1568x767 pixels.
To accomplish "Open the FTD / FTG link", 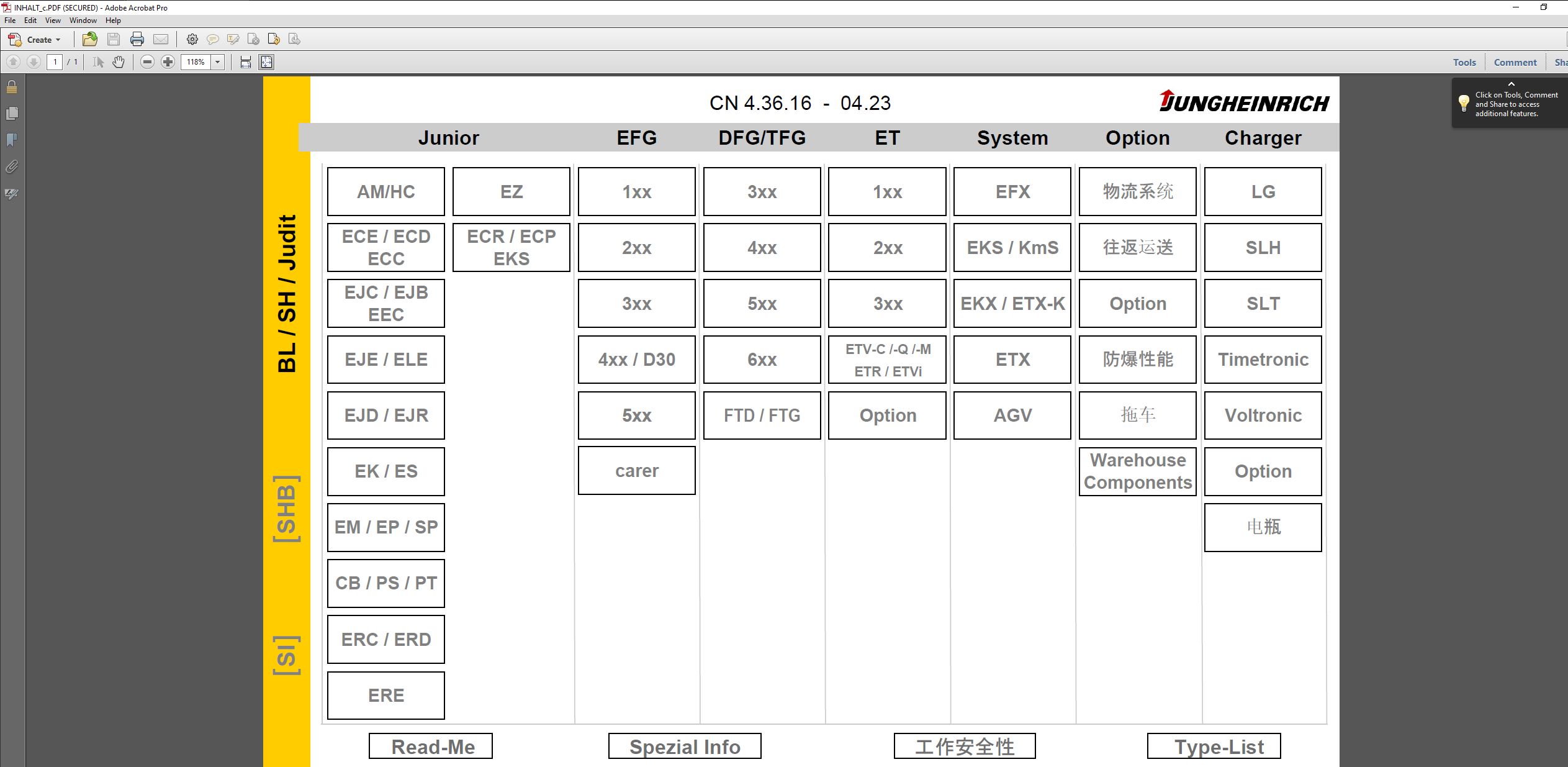I will tap(762, 415).
